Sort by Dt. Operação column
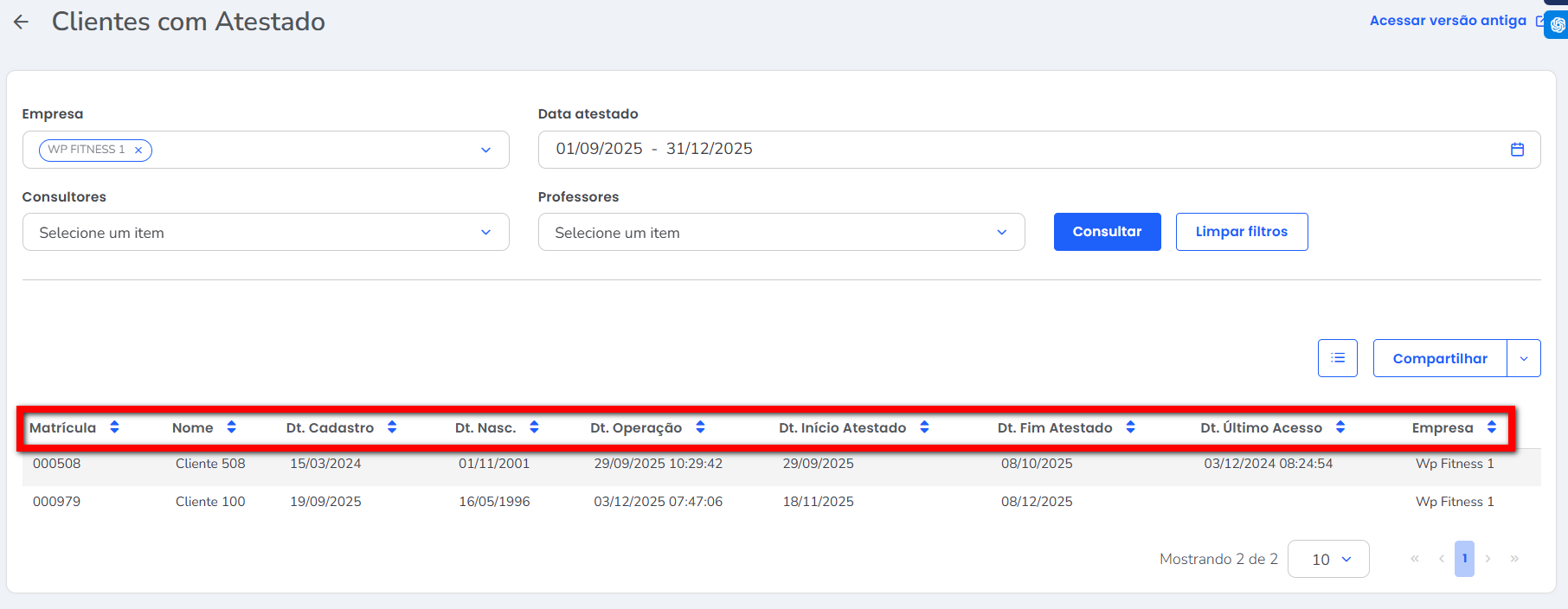The height and width of the screenshot is (609, 1568). (700, 427)
